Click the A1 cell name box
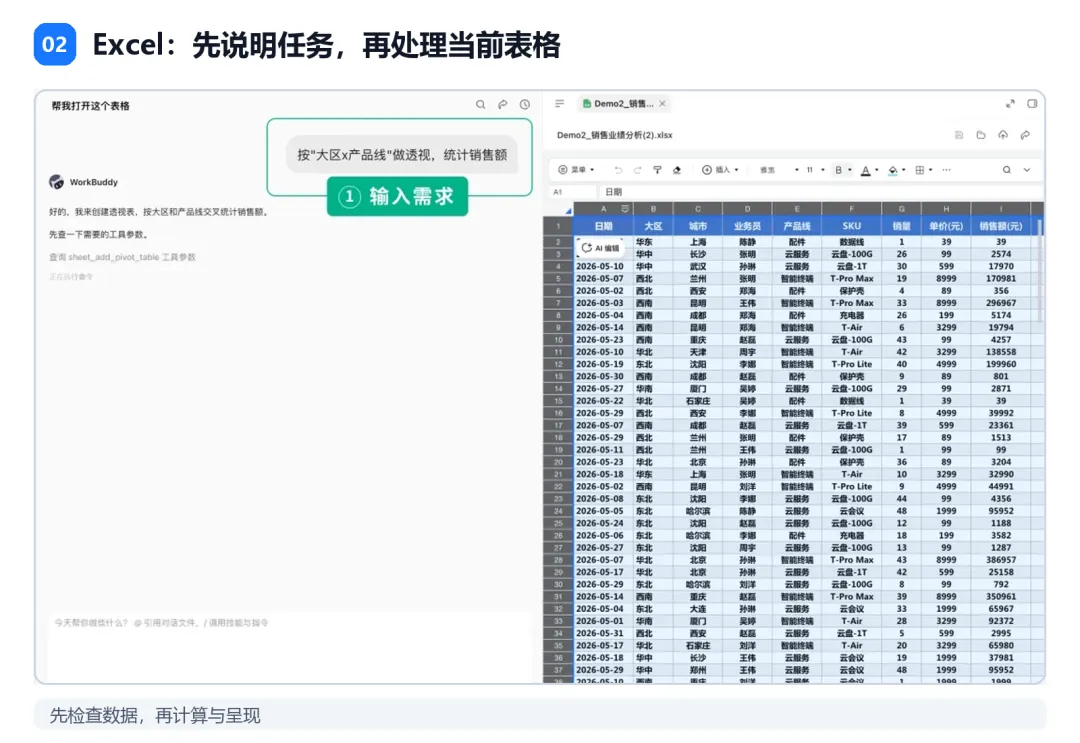Image resolution: width=1080 pixels, height=743 pixels. [572, 192]
